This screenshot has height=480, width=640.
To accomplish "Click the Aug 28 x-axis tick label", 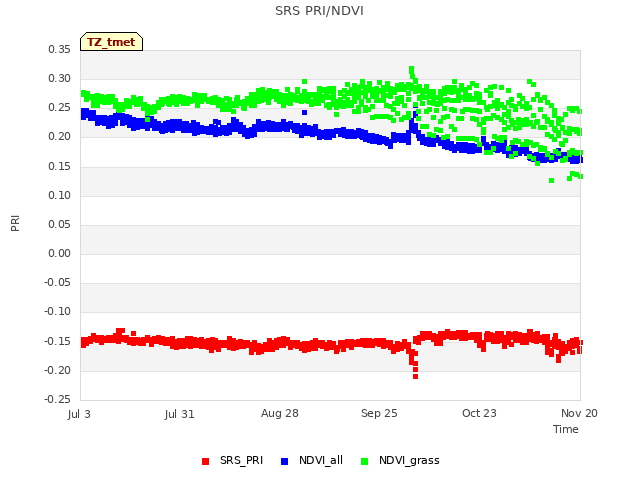I will pyautogui.click(x=280, y=413).
